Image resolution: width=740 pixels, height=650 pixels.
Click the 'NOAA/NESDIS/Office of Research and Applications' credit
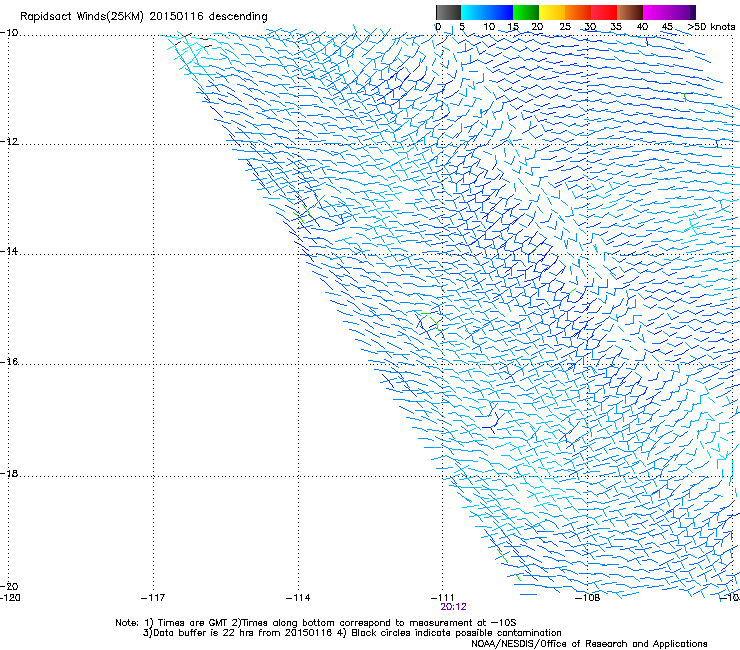pyautogui.click(x=589, y=644)
